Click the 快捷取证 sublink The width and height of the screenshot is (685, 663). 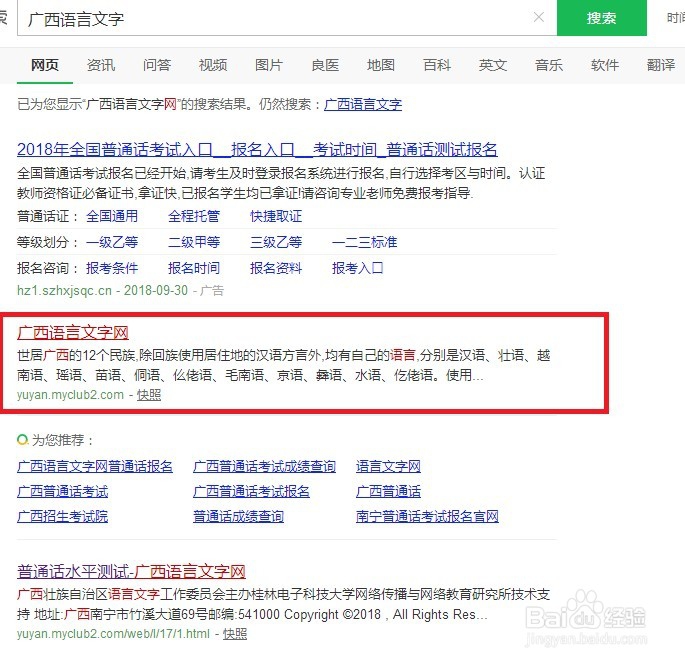coord(276,216)
